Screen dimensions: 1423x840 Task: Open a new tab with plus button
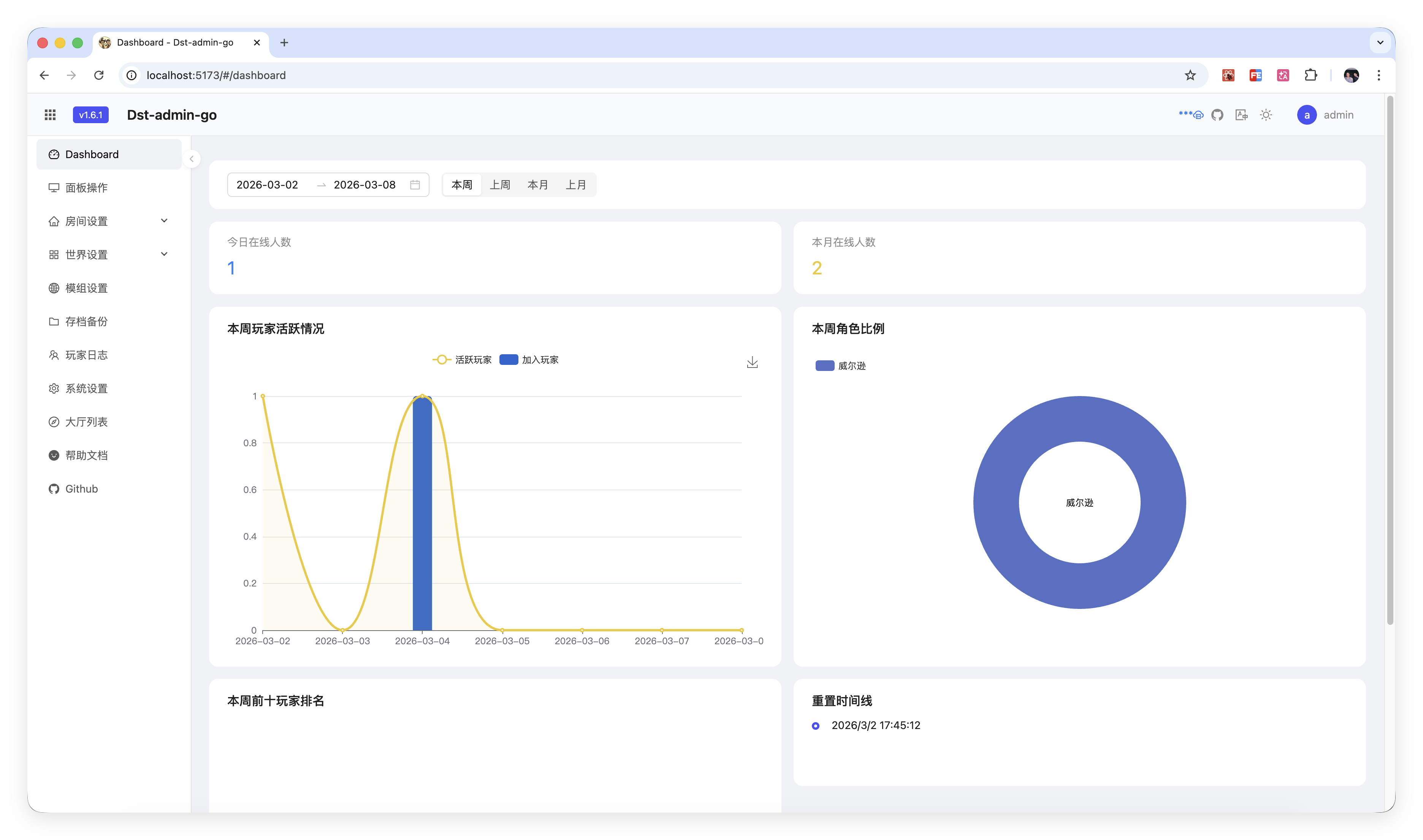(x=284, y=43)
